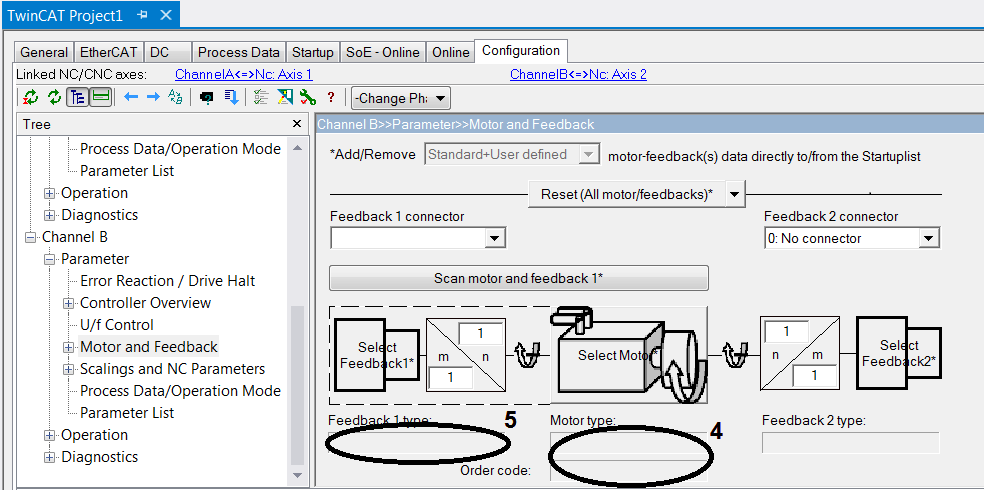This screenshot has width=984, height=490.
Task: Collapse the Parameter node under Channel B
Action: click(49, 259)
